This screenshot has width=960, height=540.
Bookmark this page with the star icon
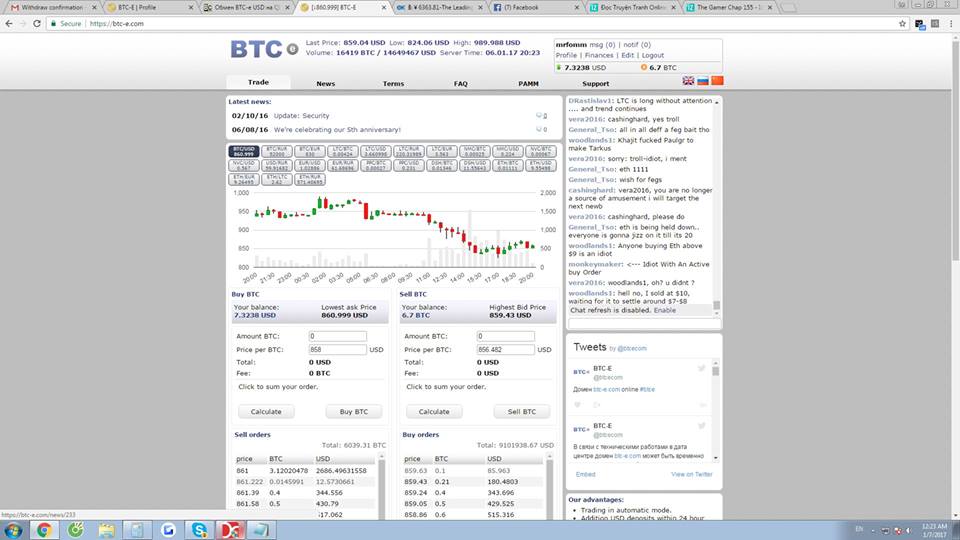(x=902, y=23)
